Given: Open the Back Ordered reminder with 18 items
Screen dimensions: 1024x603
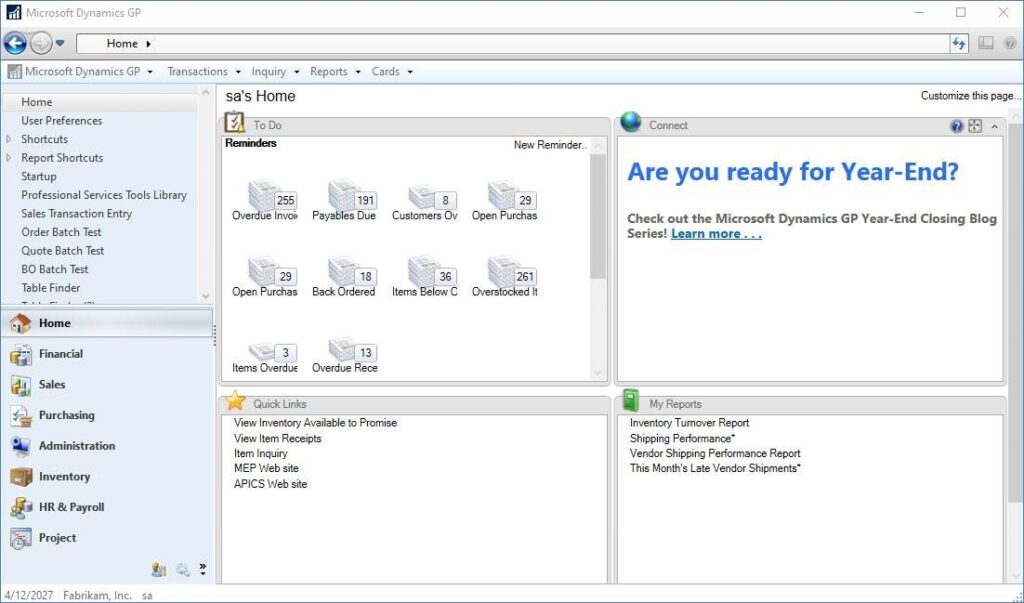Looking at the screenshot, I should coord(344,277).
